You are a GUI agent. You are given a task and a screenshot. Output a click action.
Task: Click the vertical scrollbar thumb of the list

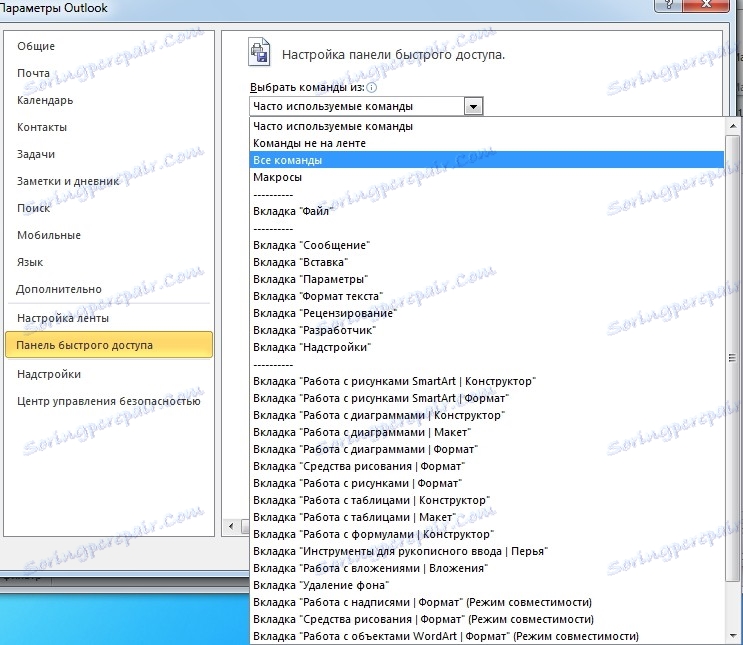(733, 358)
